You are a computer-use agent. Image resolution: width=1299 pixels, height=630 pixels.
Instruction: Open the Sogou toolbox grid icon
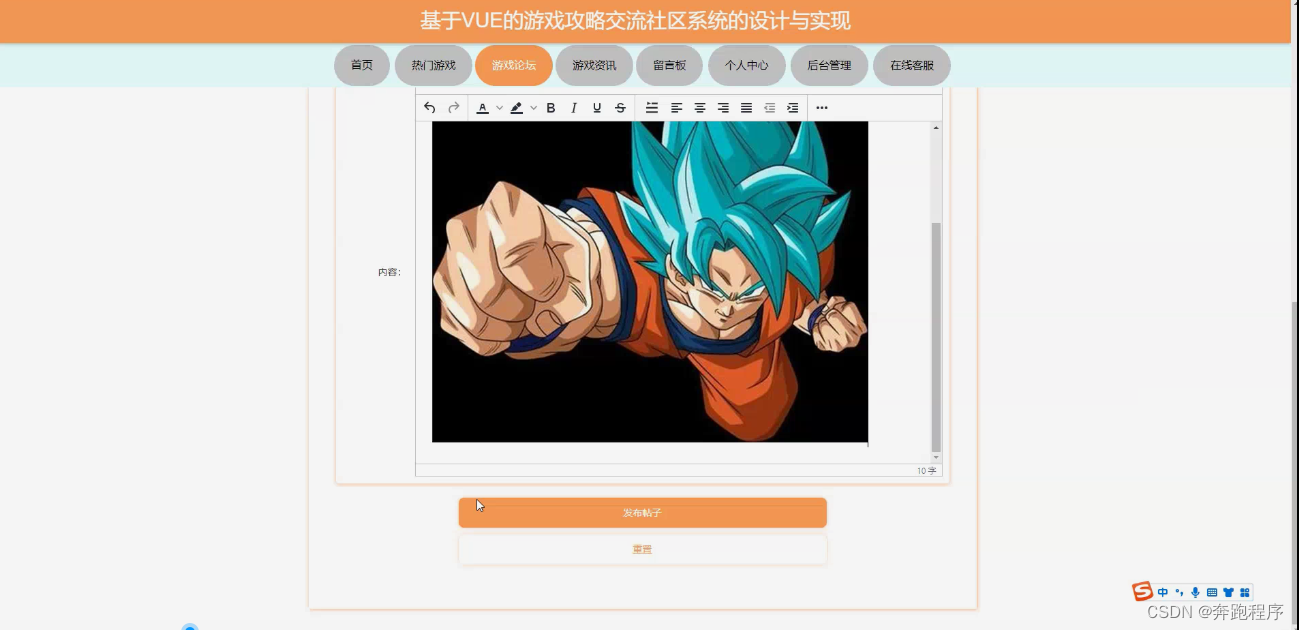coord(1245,593)
